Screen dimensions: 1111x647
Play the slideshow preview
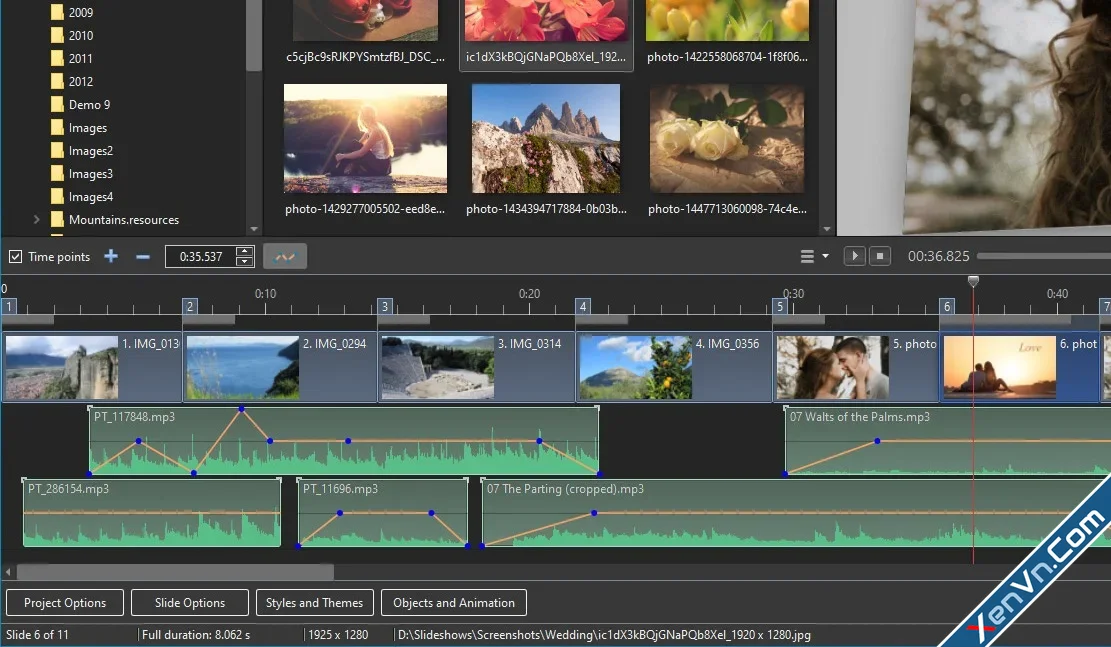point(855,256)
